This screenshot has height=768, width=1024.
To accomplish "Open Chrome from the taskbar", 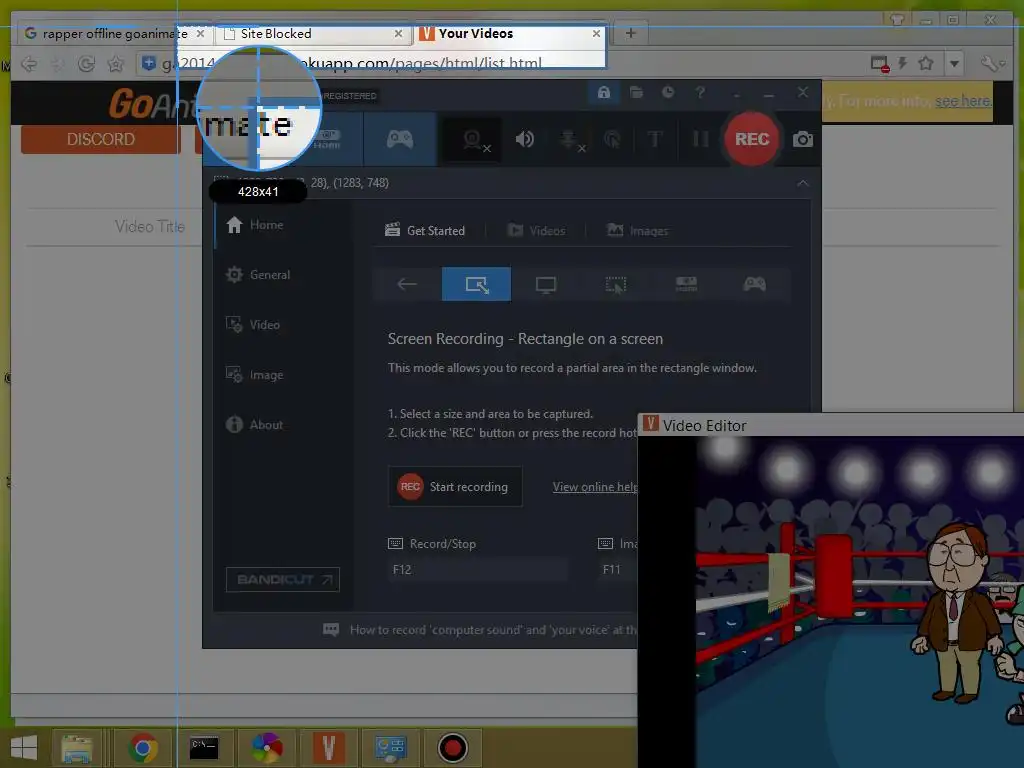I will 142,748.
